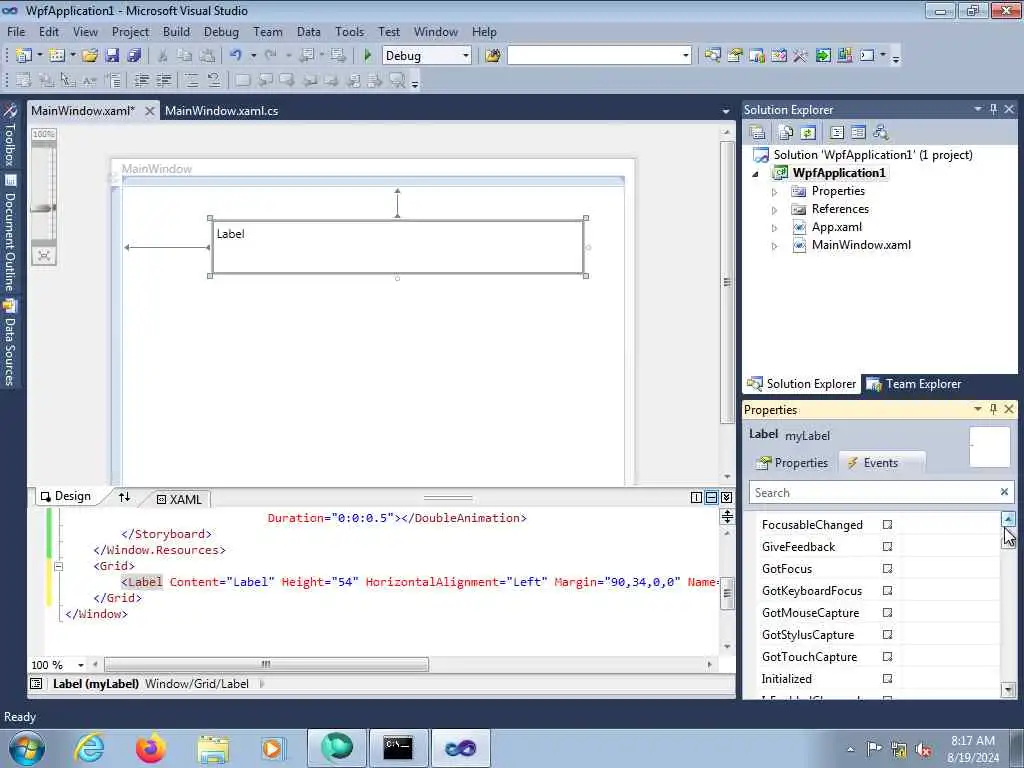The height and width of the screenshot is (768, 1024).
Task: Collapse the Grid element in XAML editor
Action: 58,566
